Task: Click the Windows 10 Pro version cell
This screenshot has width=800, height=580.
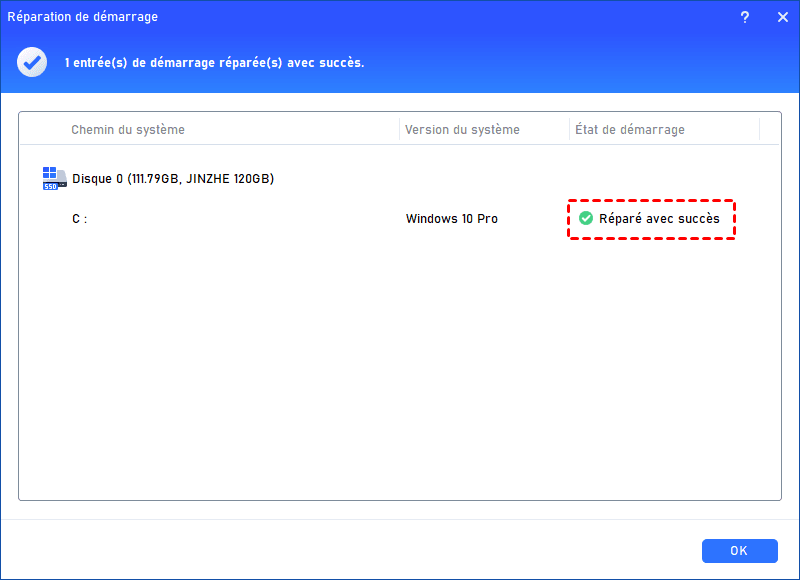Action: 451,219
